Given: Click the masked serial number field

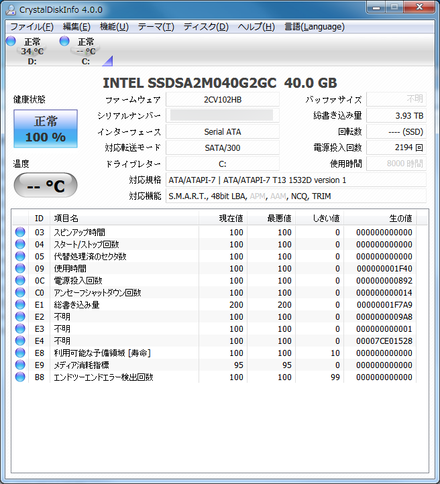Looking at the screenshot, I should coord(223,115).
